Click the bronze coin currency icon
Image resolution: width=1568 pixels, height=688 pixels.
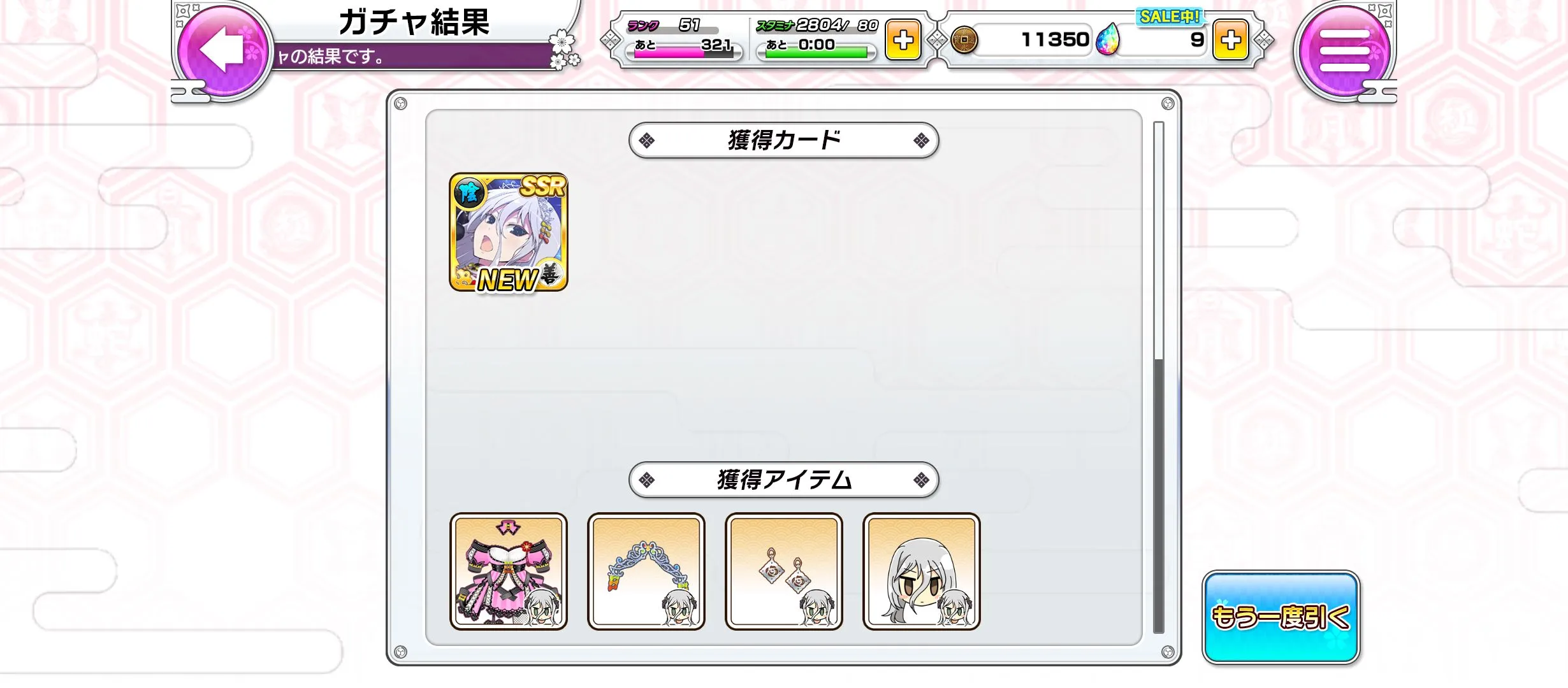(x=964, y=40)
